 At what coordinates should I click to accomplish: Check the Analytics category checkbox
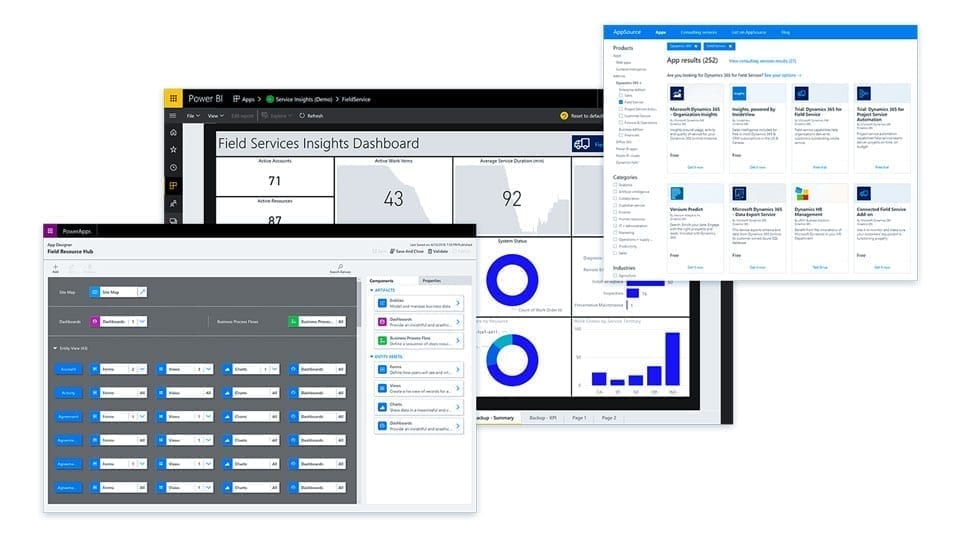click(616, 184)
